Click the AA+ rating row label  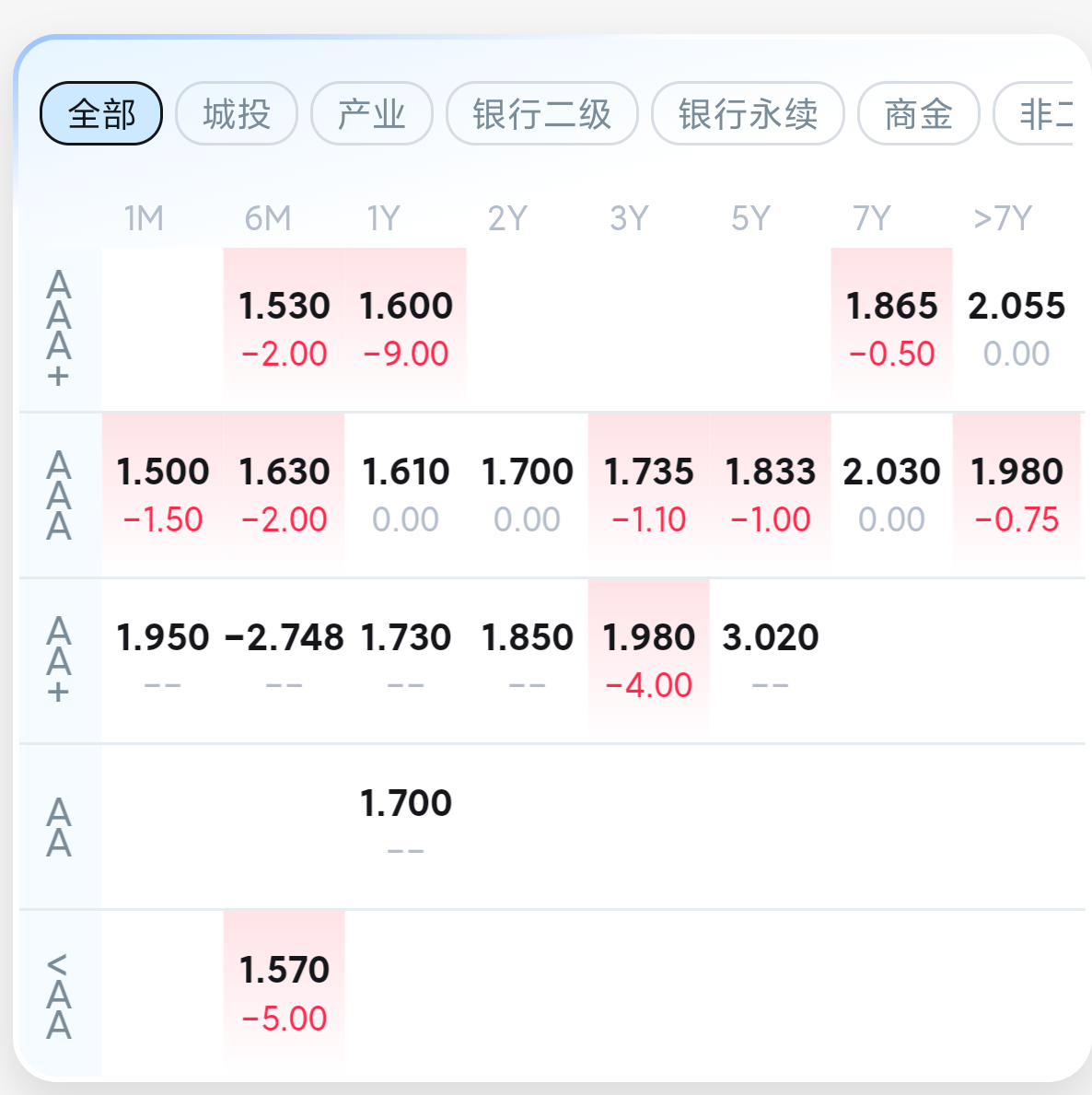59,659
